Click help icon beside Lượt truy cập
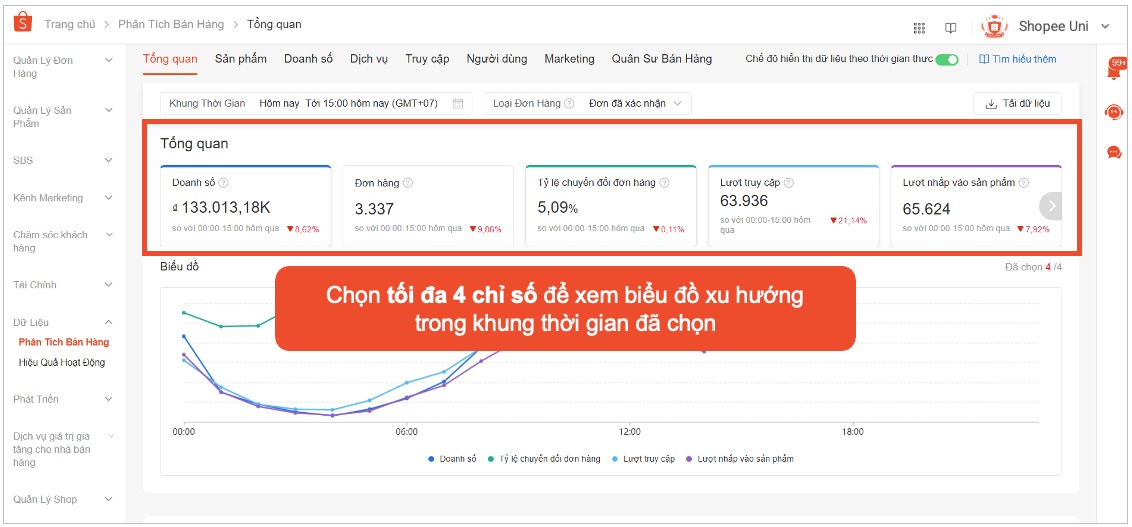Image resolution: width=1132 pixels, height=527 pixels. pos(788,183)
